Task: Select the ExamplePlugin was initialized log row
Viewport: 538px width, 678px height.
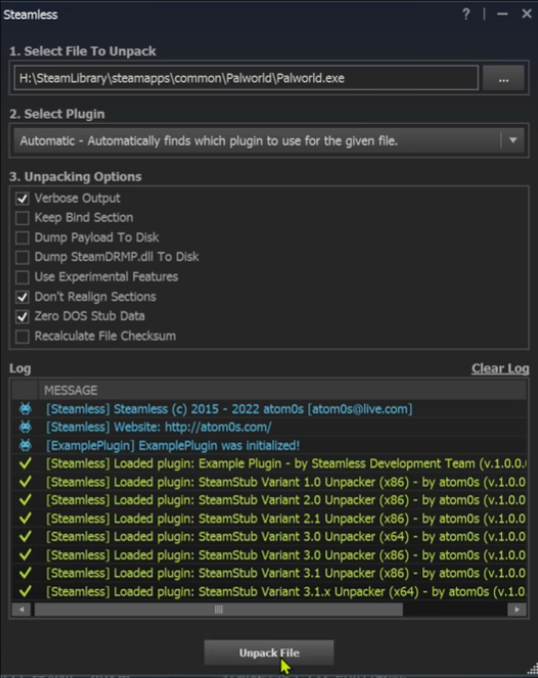Action: (x=269, y=445)
